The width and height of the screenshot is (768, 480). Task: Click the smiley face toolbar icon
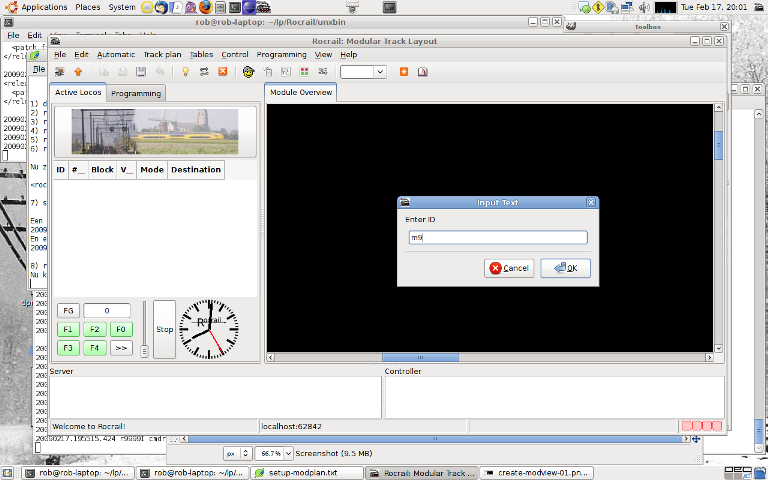[247, 72]
